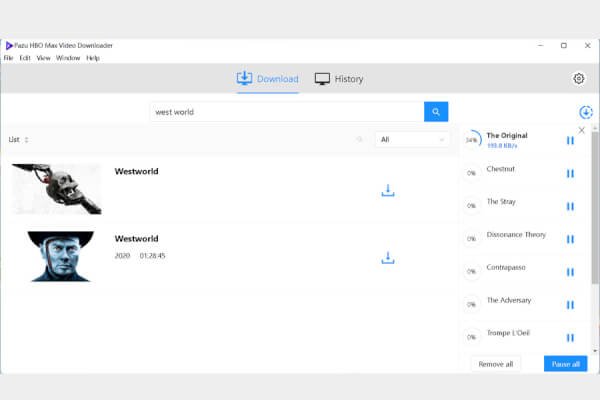Switch to the History tab

[339, 79]
